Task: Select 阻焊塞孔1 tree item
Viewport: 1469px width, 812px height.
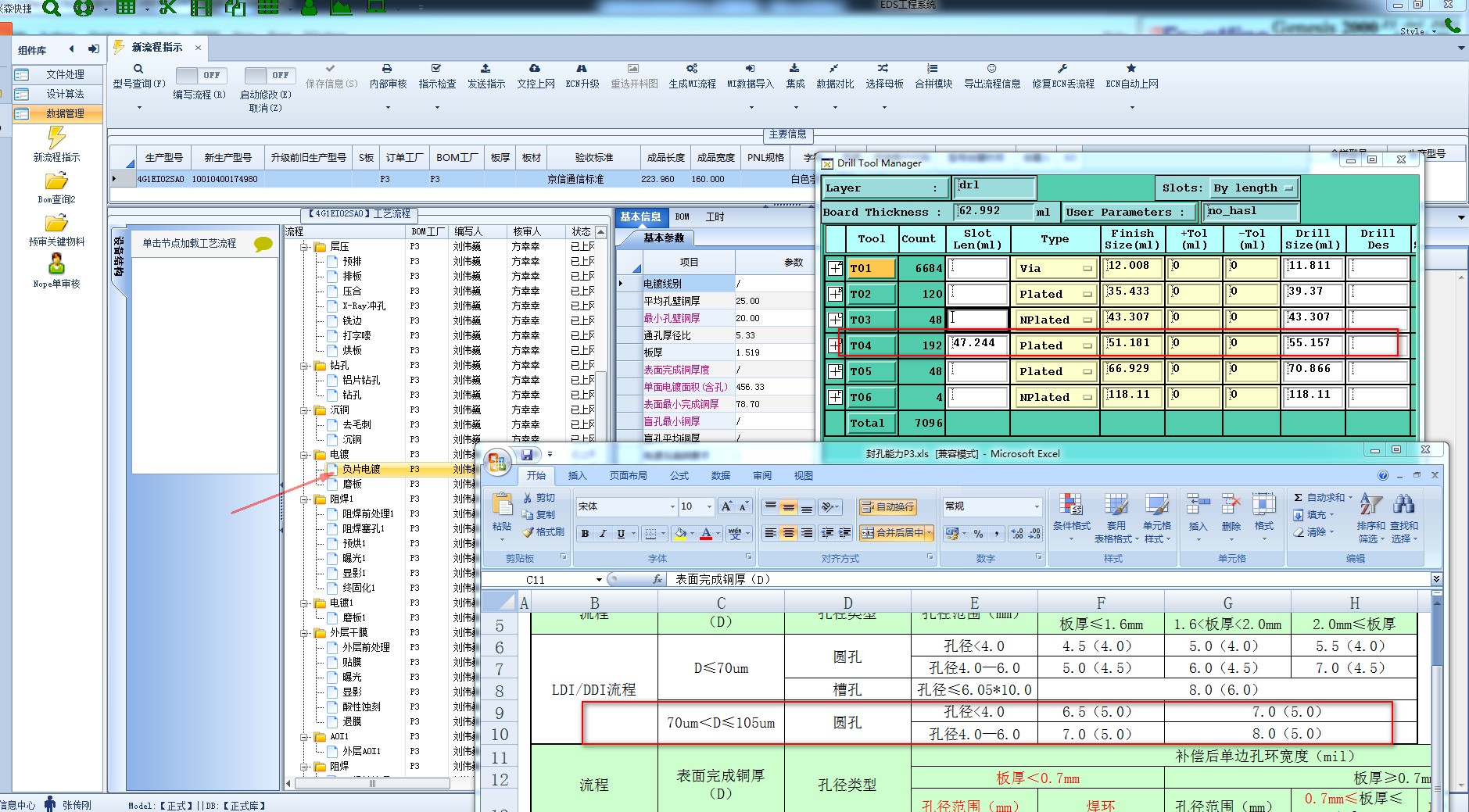Action: coord(363,529)
